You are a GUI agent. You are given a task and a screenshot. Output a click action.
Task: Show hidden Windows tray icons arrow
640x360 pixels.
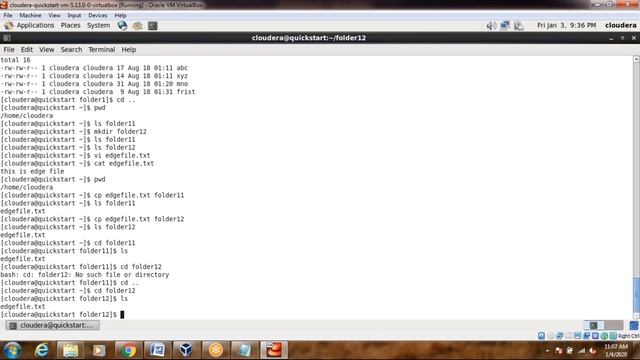(547, 351)
